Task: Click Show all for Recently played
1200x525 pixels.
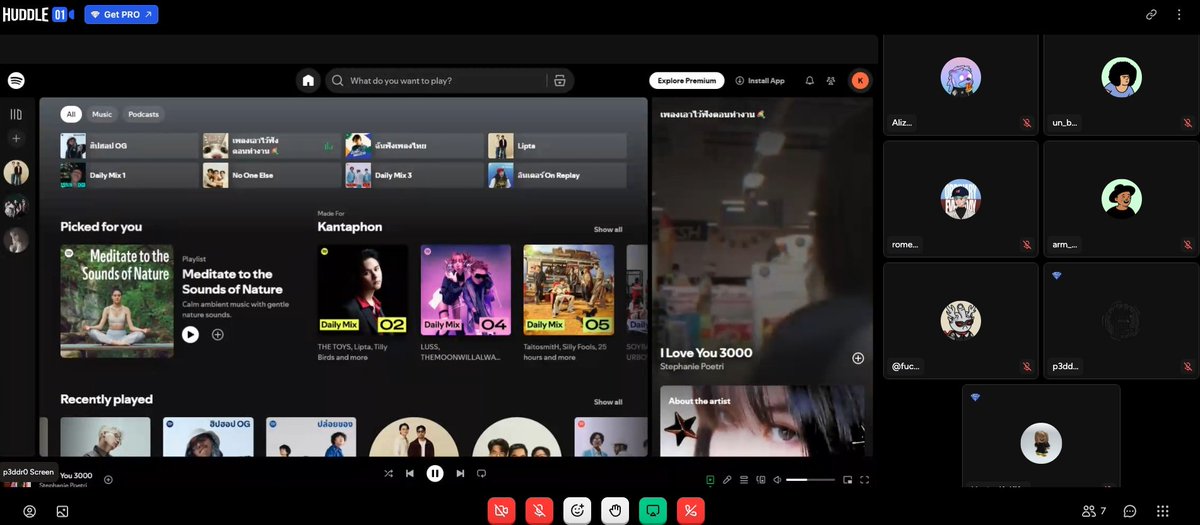Action: tap(608, 402)
